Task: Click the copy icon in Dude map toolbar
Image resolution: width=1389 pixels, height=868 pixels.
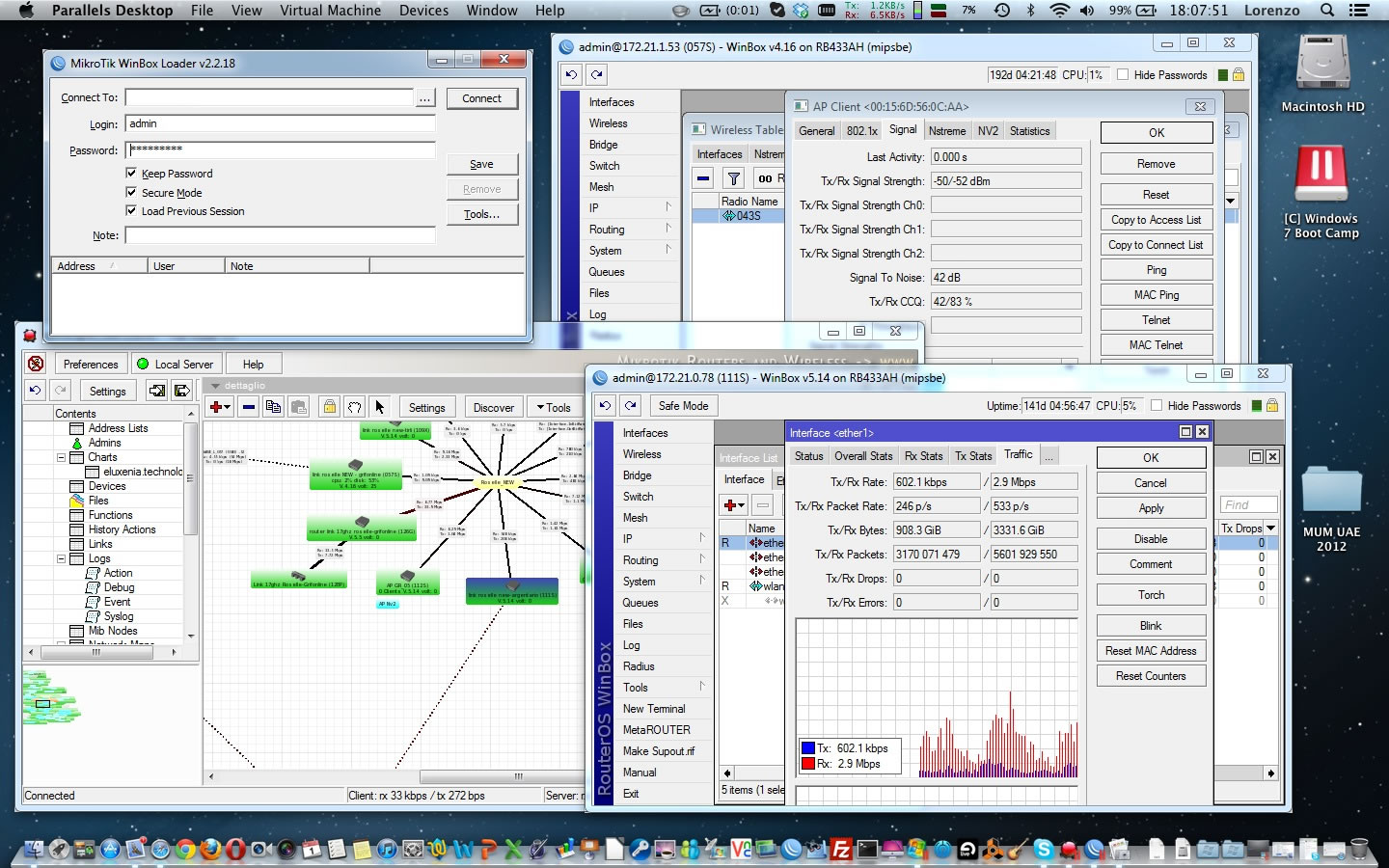Action: (x=273, y=407)
